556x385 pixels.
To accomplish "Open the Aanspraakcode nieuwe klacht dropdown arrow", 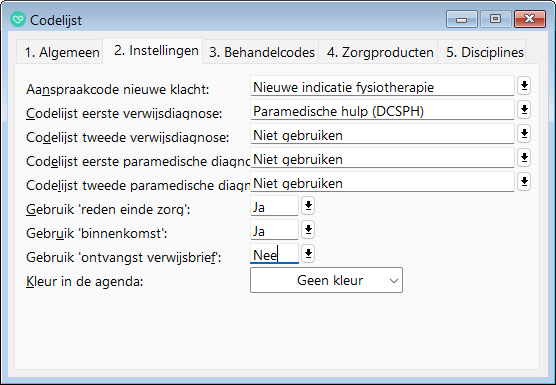I will [524, 86].
